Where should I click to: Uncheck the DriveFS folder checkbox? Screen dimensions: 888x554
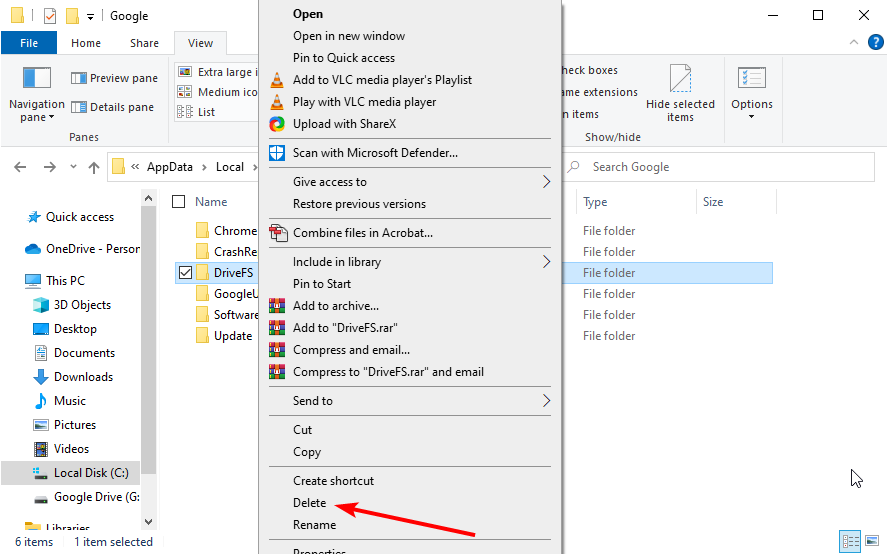185,272
